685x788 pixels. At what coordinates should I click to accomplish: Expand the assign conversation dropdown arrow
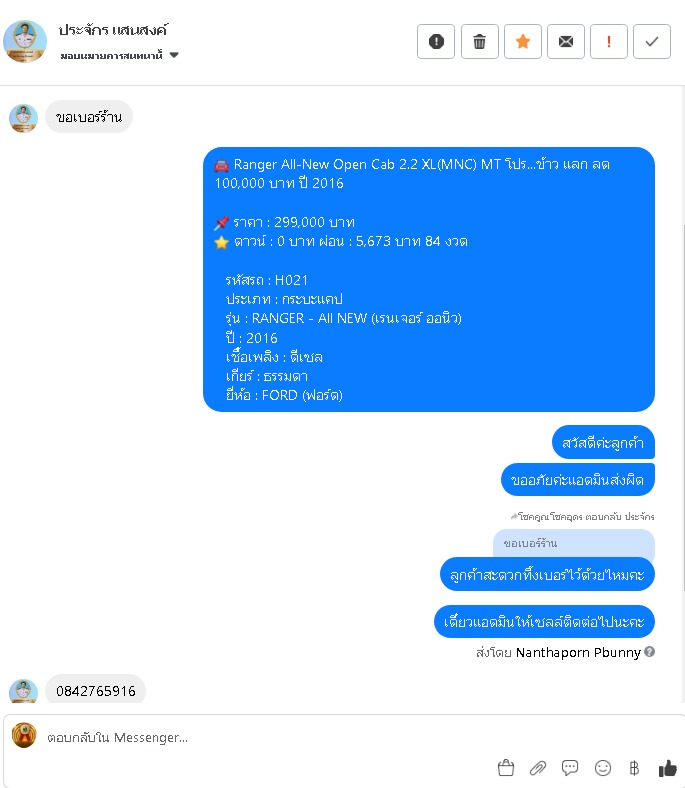coord(174,55)
